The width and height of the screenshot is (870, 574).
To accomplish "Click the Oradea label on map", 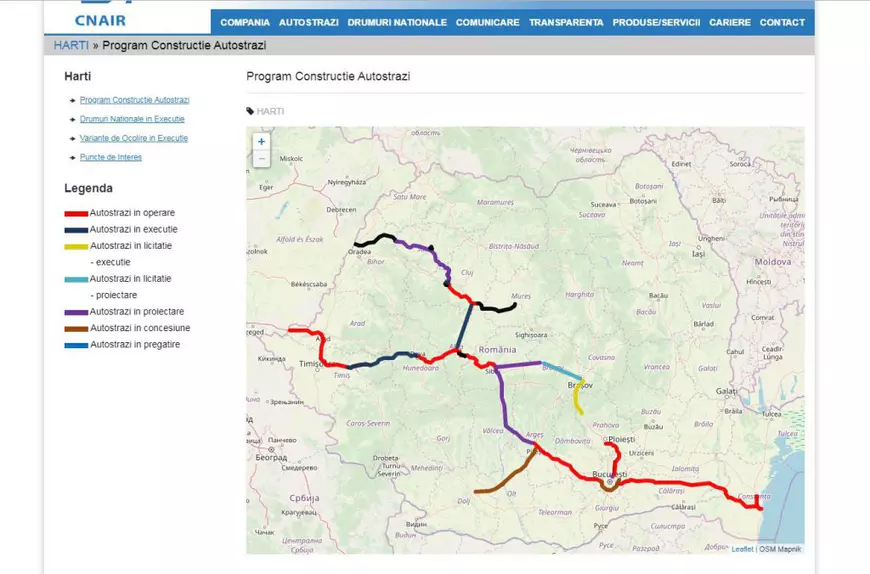I will pyautogui.click(x=360, y=252).
